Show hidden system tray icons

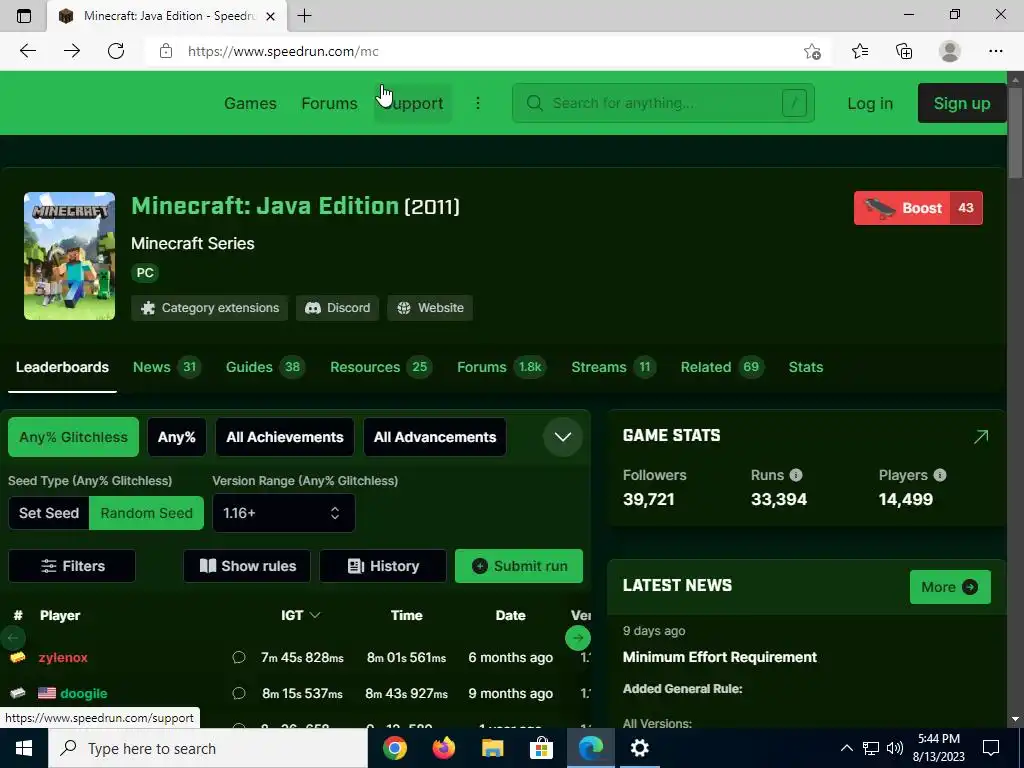pyautogui.click(x=846, y=748)
